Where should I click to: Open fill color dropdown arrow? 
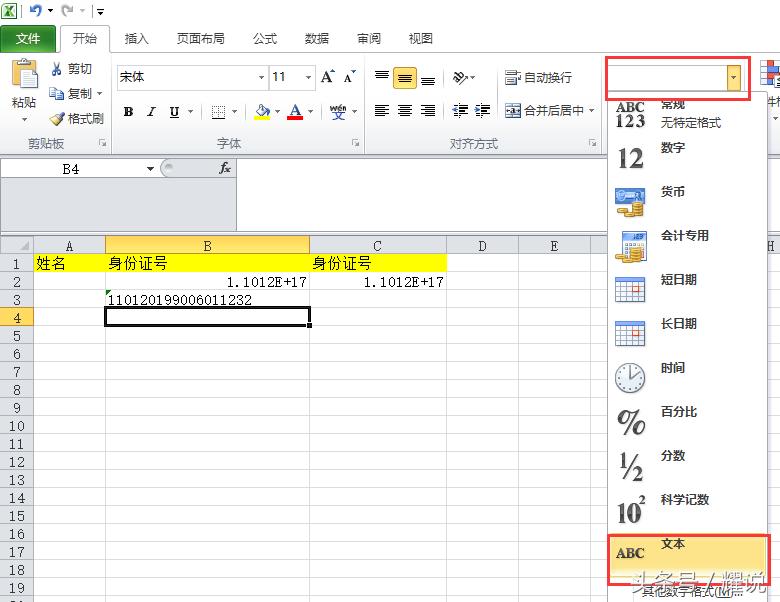coord(278,112)
